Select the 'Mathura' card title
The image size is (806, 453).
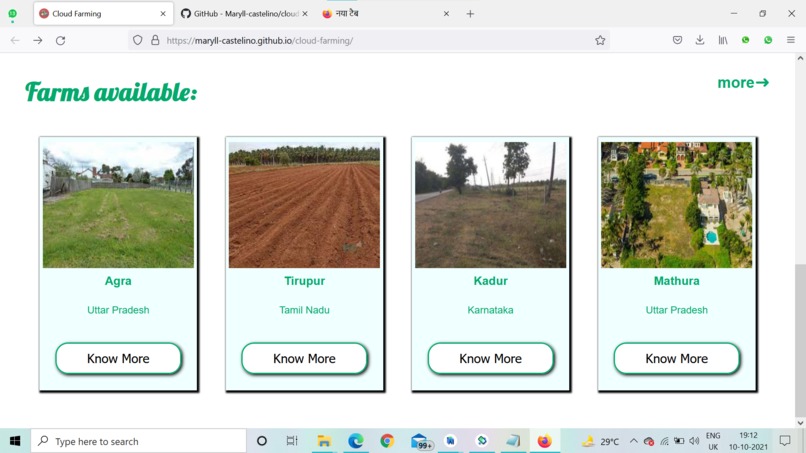[676, 281]
